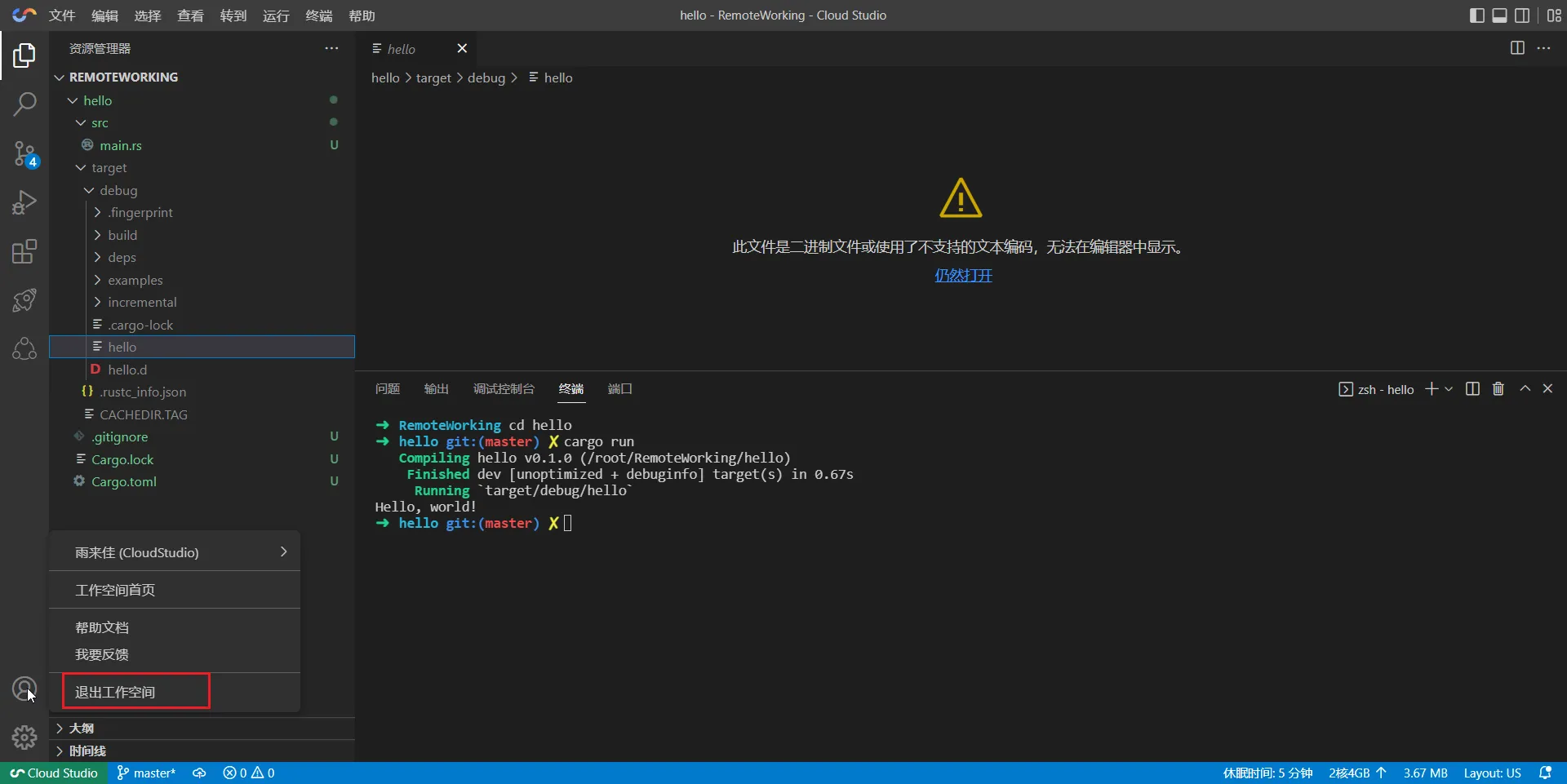This screenshot has width=1567, height=784.
Task: Open Source Control view showing 4 changes
Action: pos(25,153)
